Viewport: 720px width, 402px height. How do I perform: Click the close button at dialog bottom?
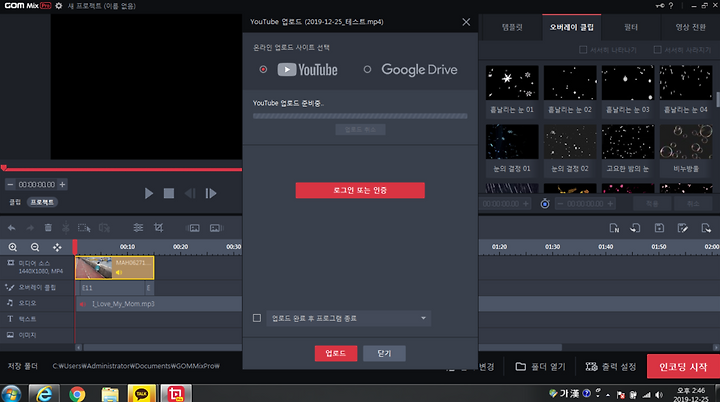pos(384,353)
